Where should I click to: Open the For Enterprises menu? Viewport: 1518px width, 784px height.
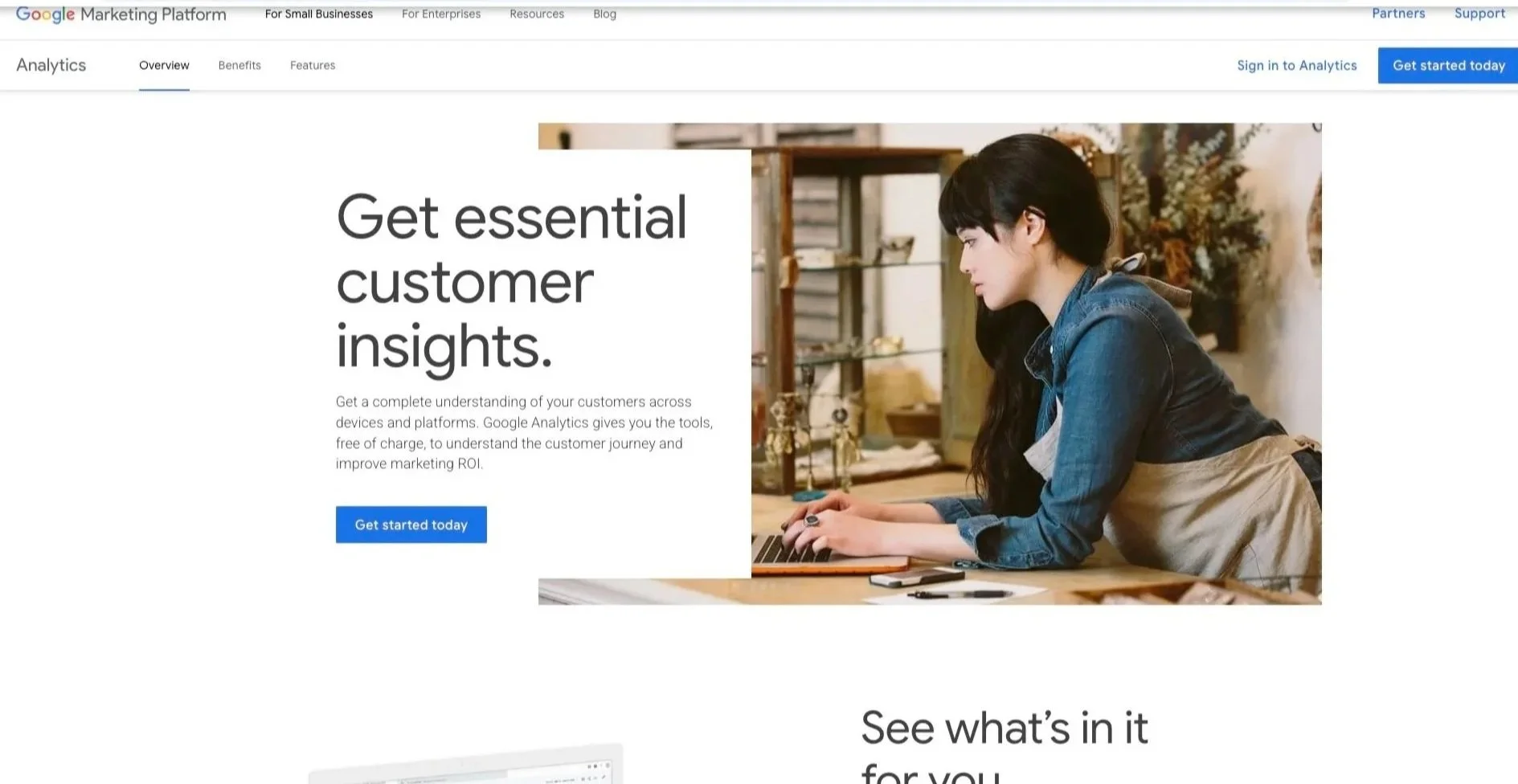pos(441,14)
